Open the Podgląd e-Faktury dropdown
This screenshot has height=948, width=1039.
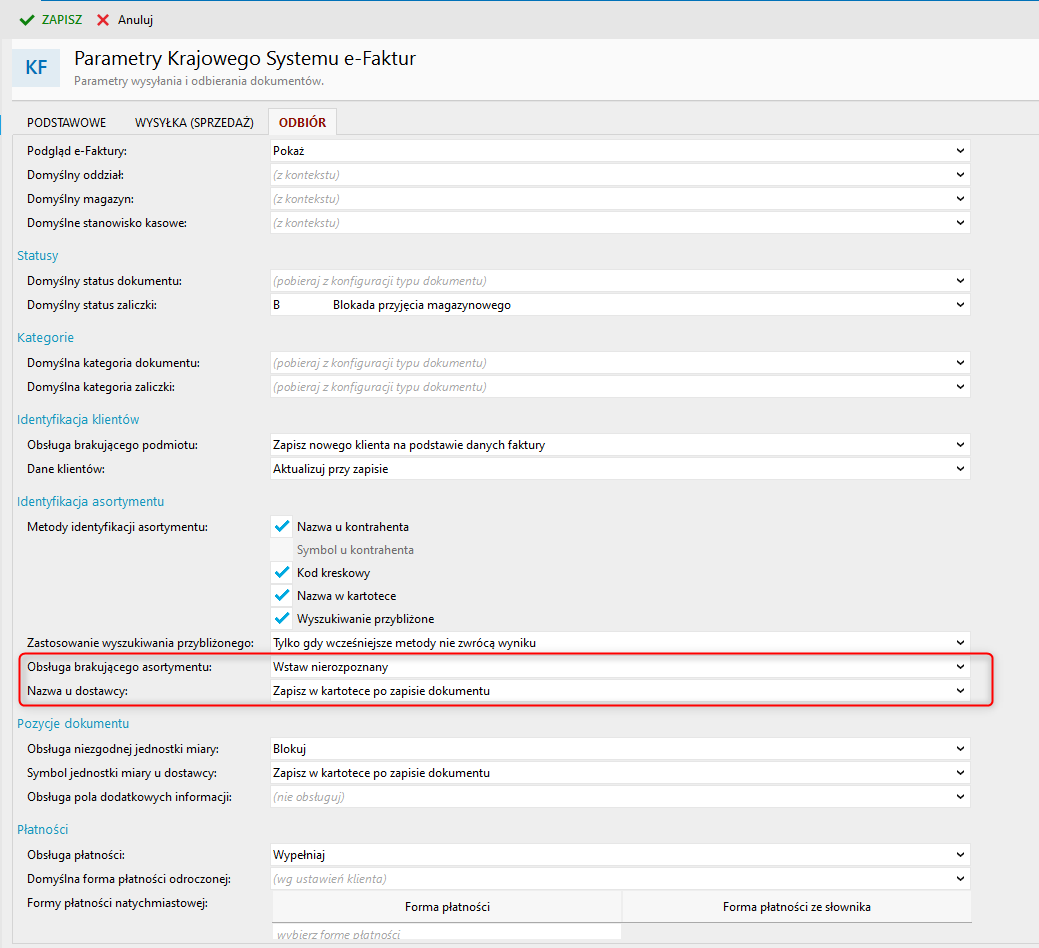(x=960, y=150)
